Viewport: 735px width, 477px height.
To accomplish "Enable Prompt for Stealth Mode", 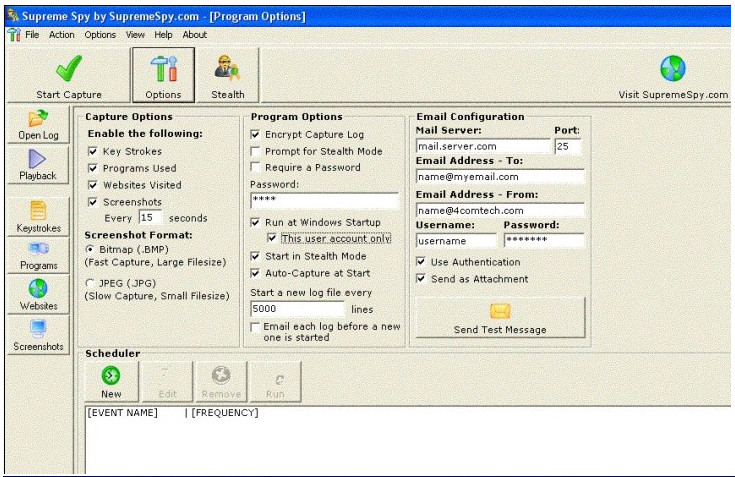I will click(255, 151).
